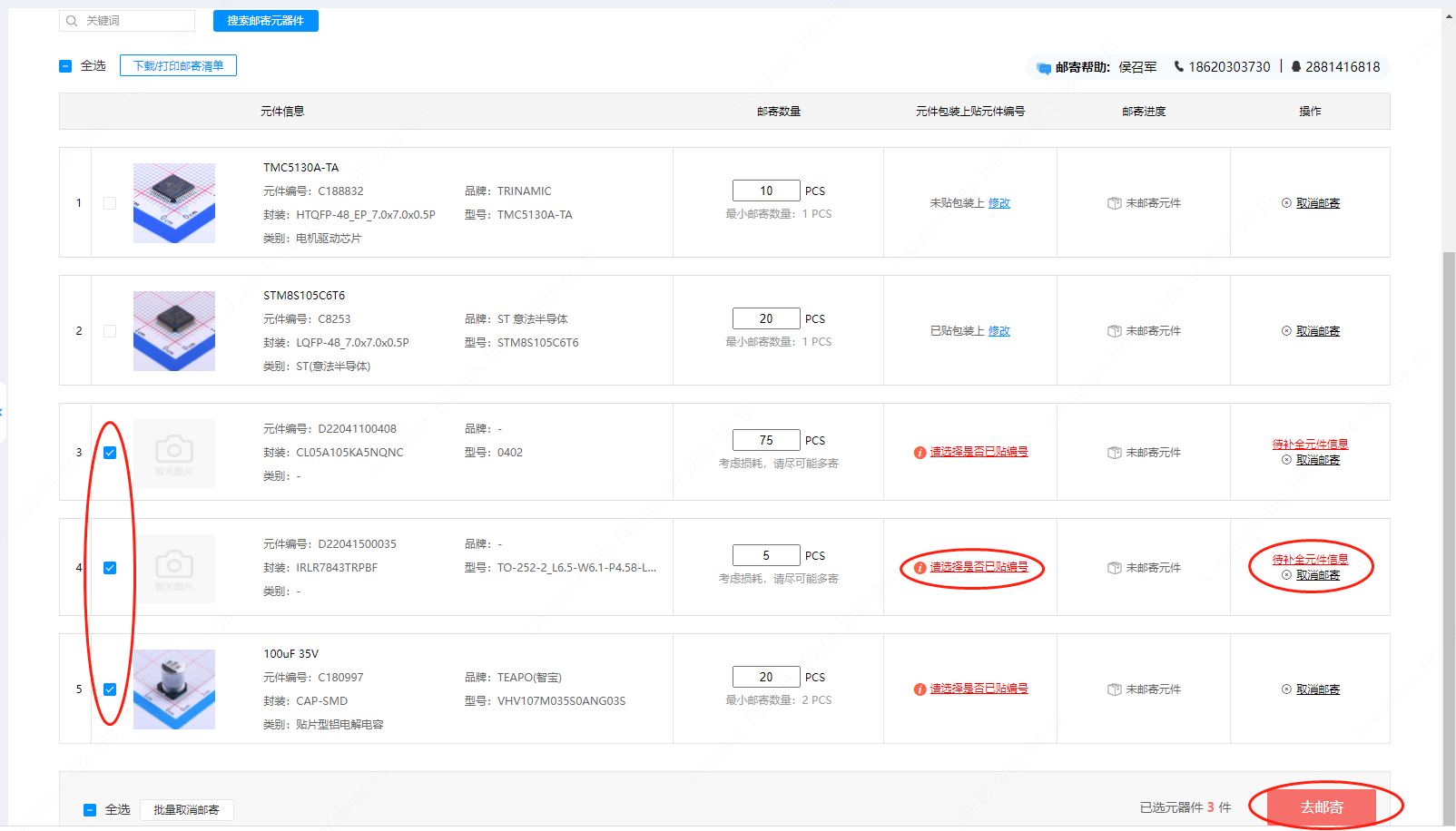The height and width of the screenshot is (831, 1456).
Task: Click the red warning icon in row 3
Action: coord(920,453)
